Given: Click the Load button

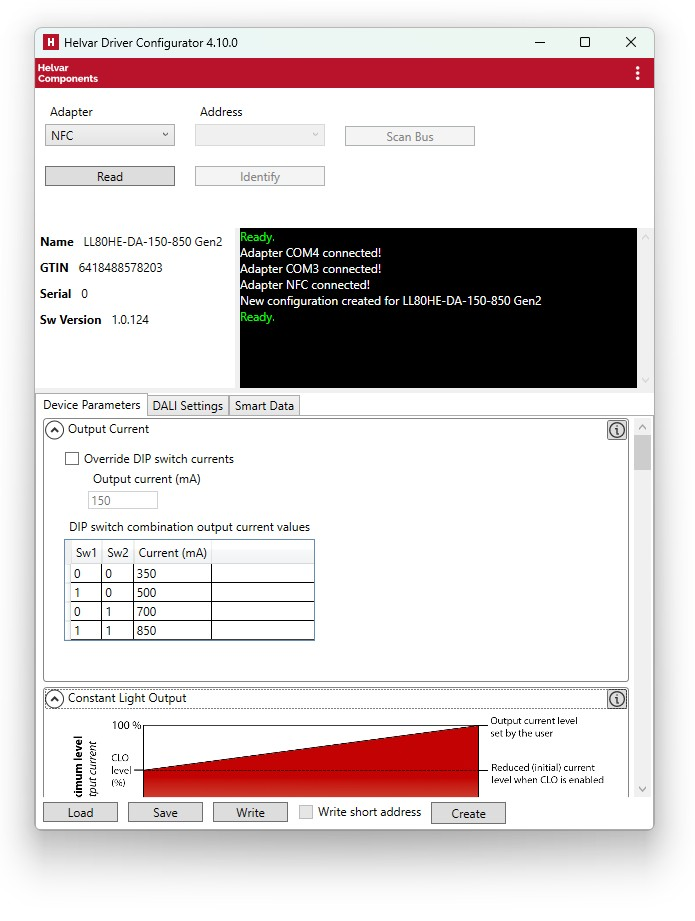Looking at the screenshot, I should click(80, 813).
